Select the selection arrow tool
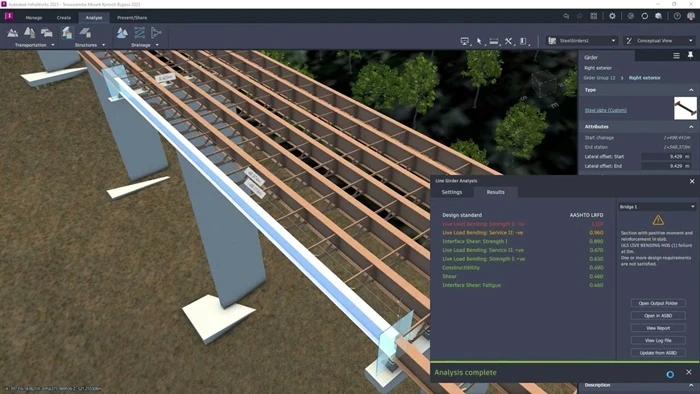Image resolution: width=700 pixels, height=394 pixels. [x=479, y=41]
